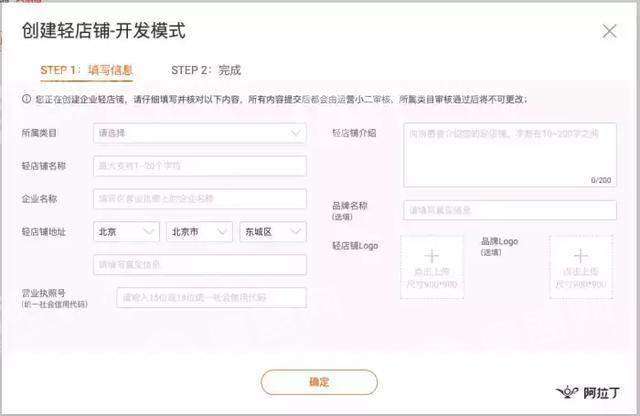Expand the 北京市 city dropdown
The image size is (640, 416).
(x=200, y=232)
